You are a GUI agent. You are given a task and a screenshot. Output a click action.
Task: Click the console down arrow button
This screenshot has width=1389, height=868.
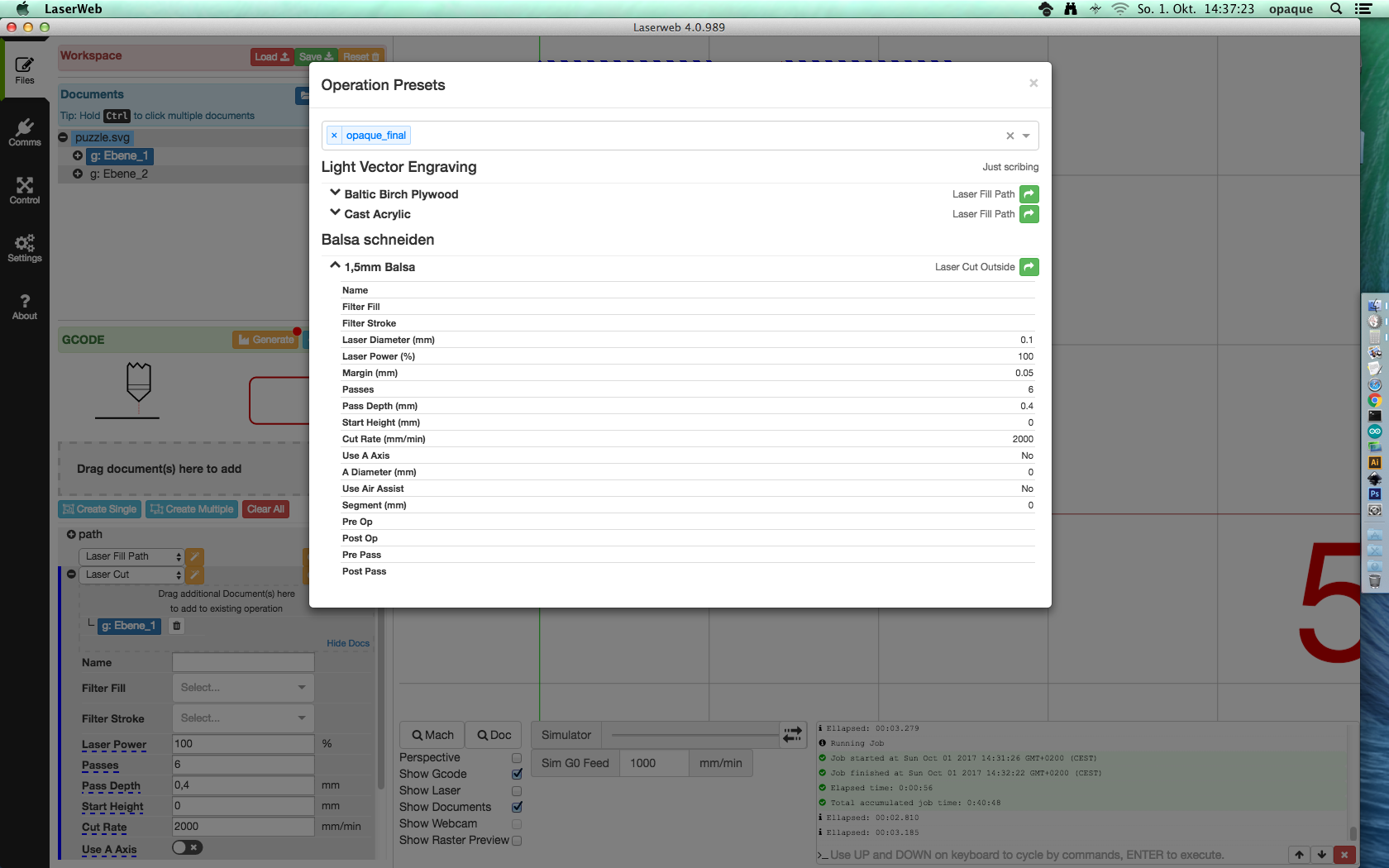coord(1321,855)
